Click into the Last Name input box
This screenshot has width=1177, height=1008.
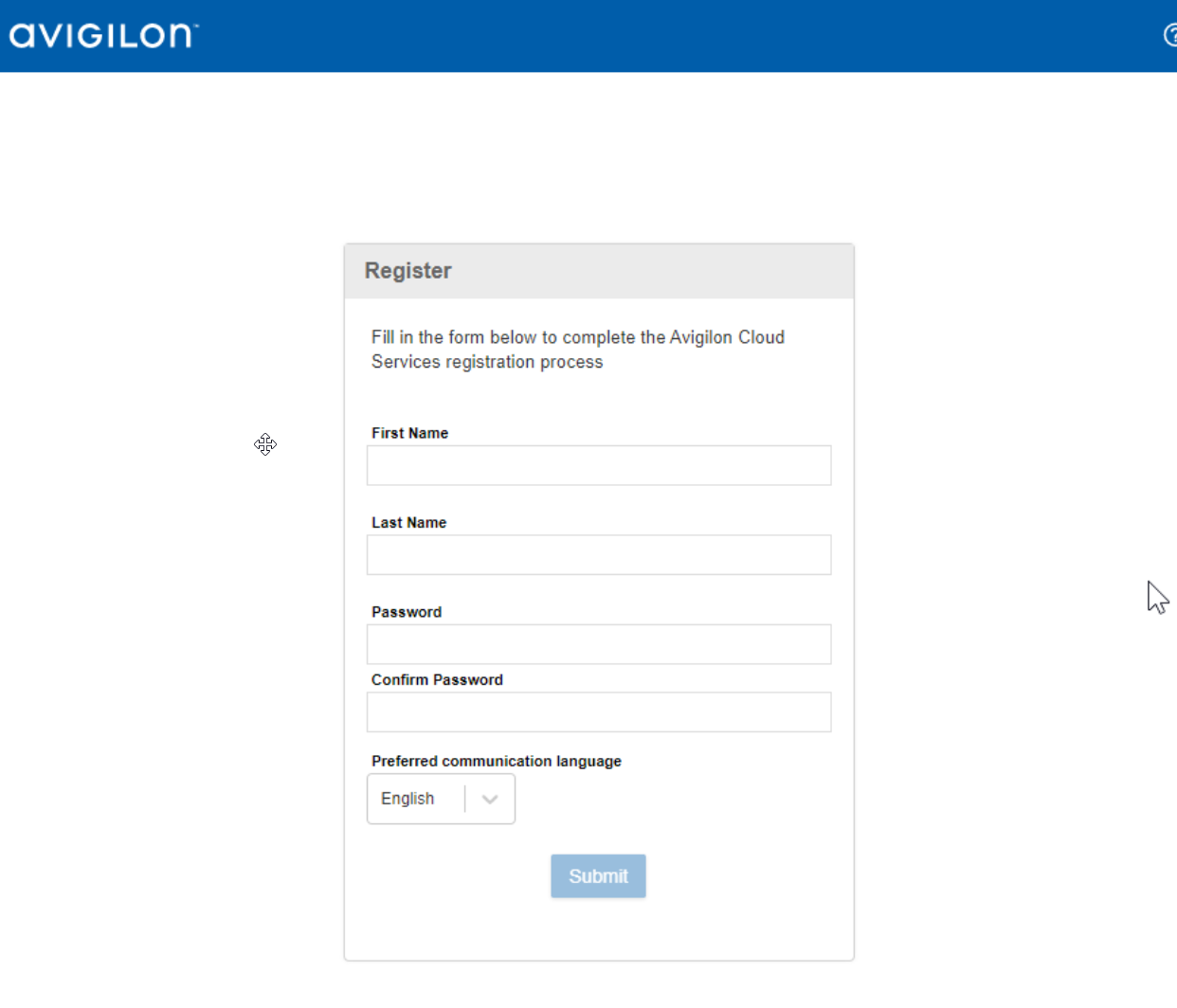click(x=598, y=555)
